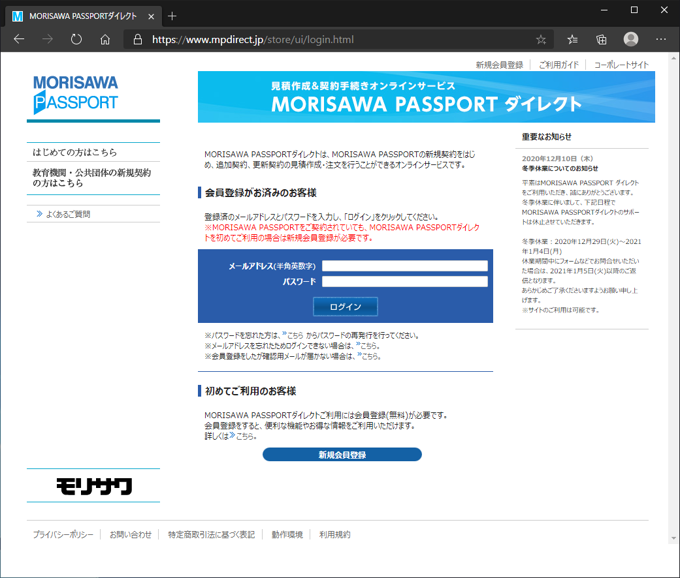Image resolution: width=680 pixels, height=578 pixels.
Task: Click the 会員登録がお済みのお客様 heading
Action: tap(261, 193)
